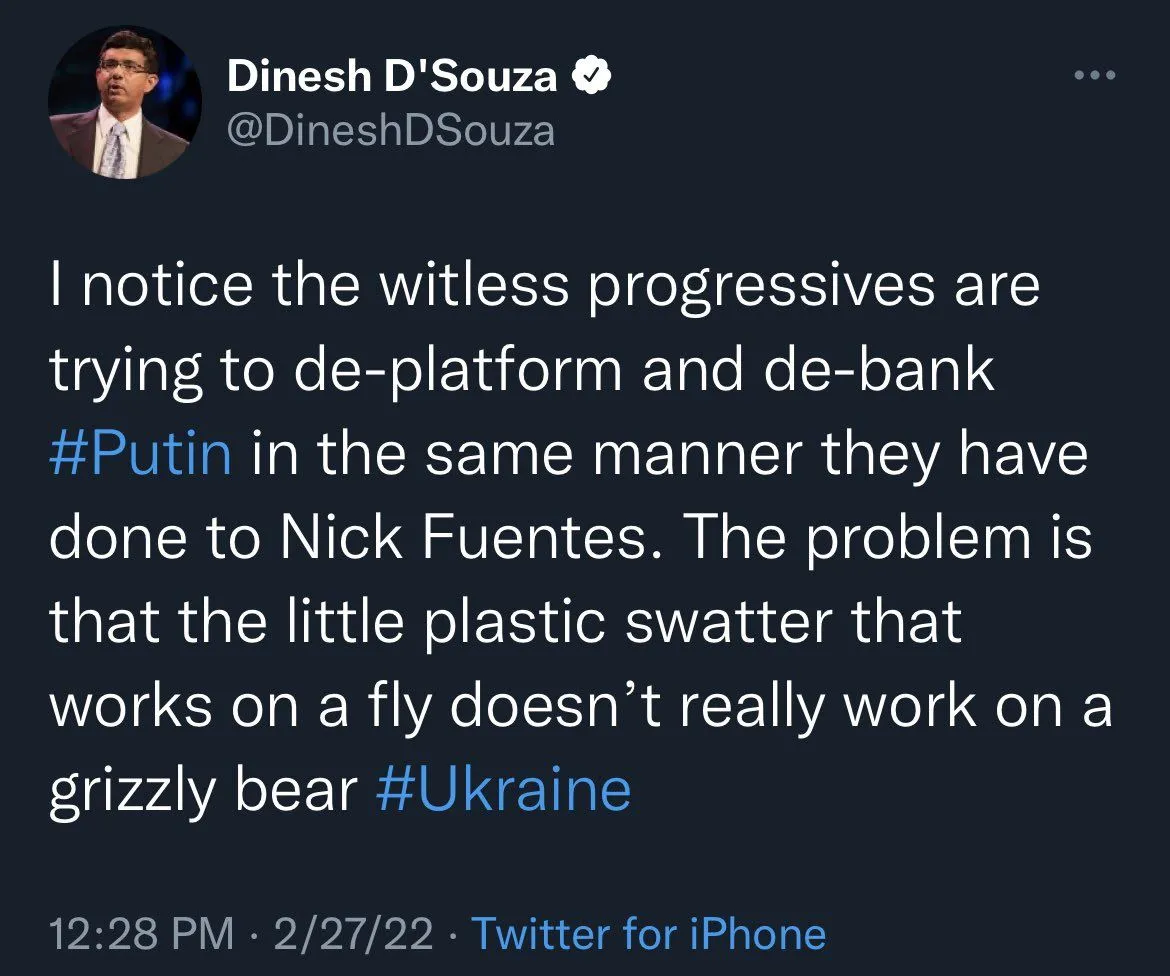Open the #Putin hashtag
The width and height of the screenshot is (1170, 976).
tap(140, 455)
